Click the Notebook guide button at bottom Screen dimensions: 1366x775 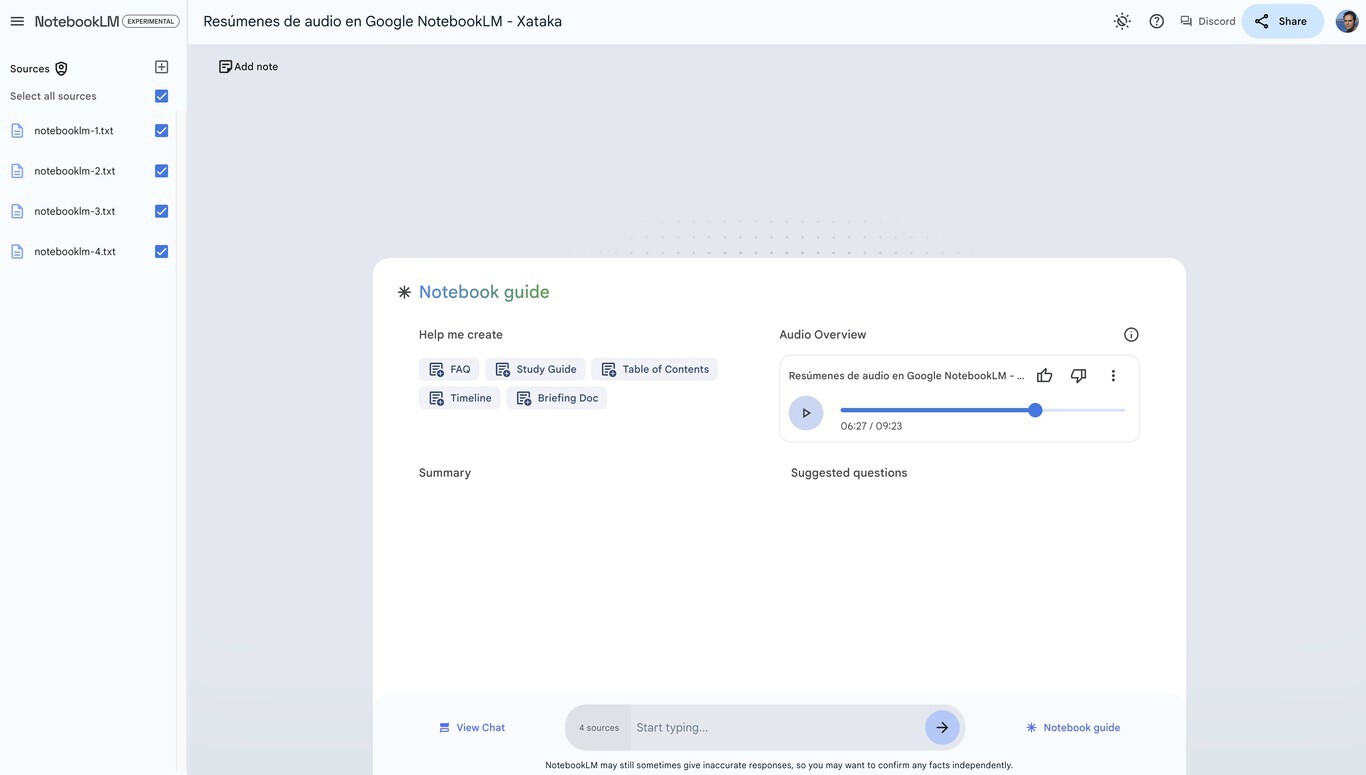[x=1073, y=728]
